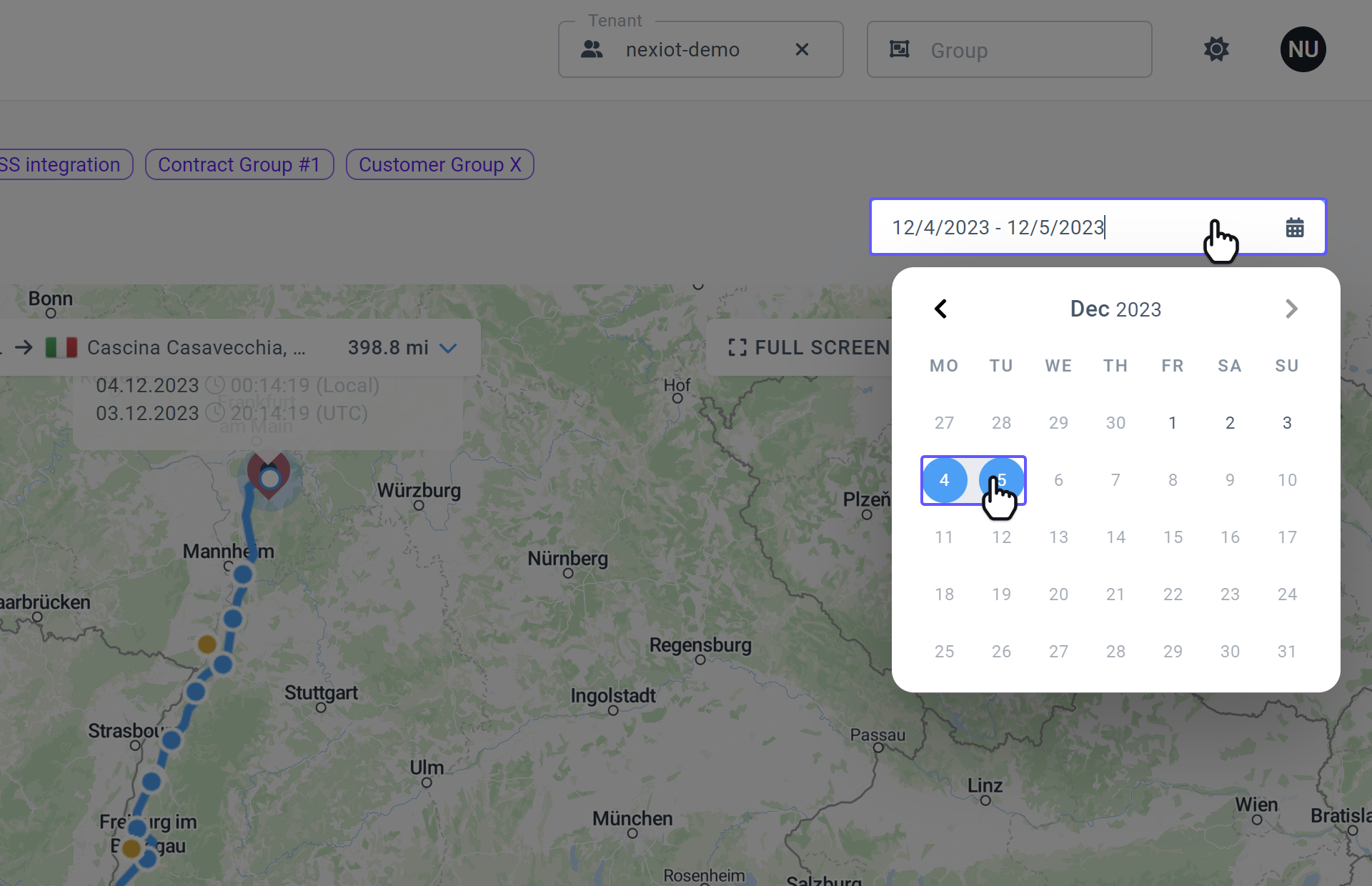
Task: Click the blue route point near Mannheim
Action: point(243,574)
